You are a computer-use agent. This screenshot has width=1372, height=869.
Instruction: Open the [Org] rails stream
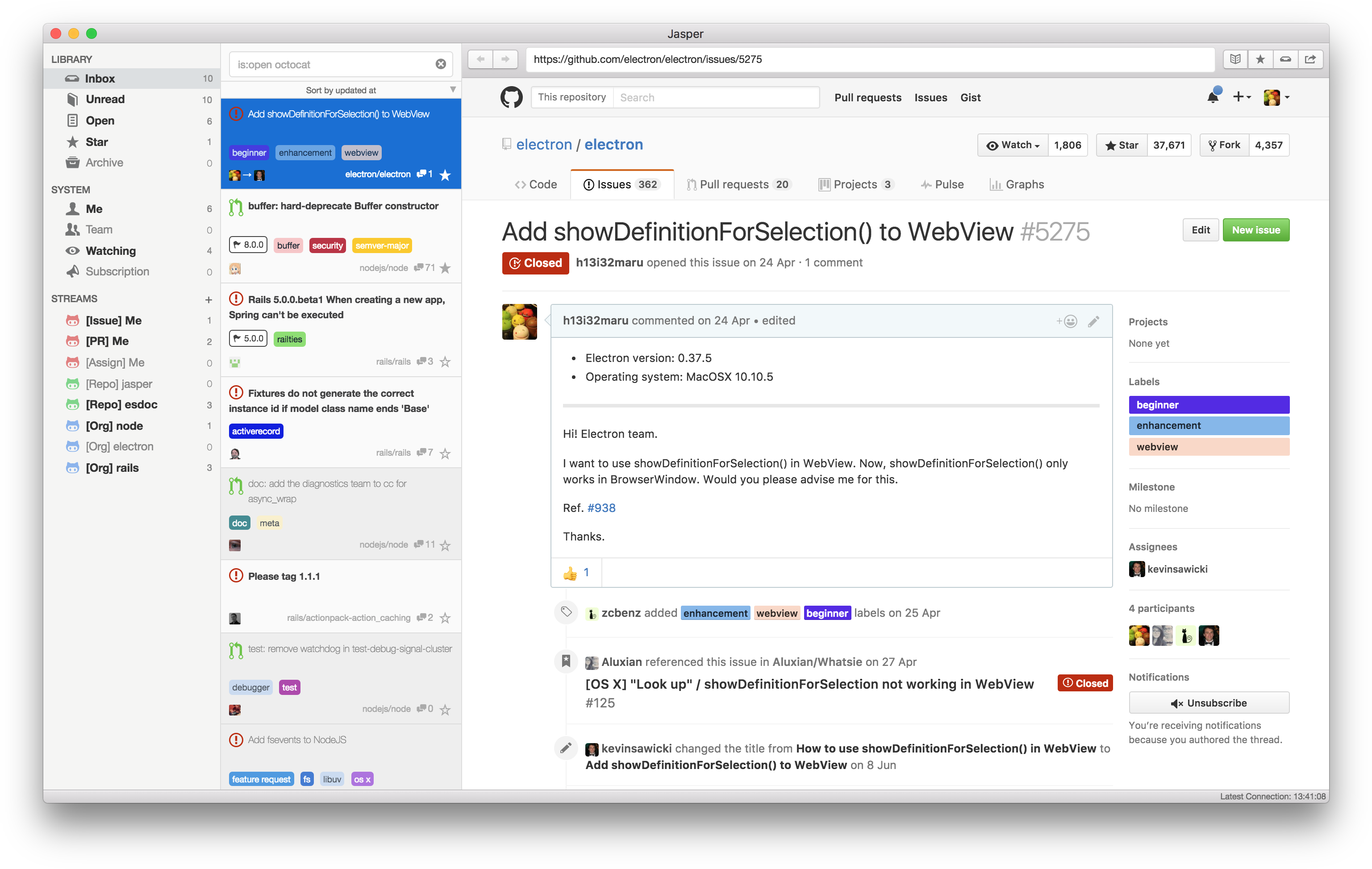[x=132, y=468]
